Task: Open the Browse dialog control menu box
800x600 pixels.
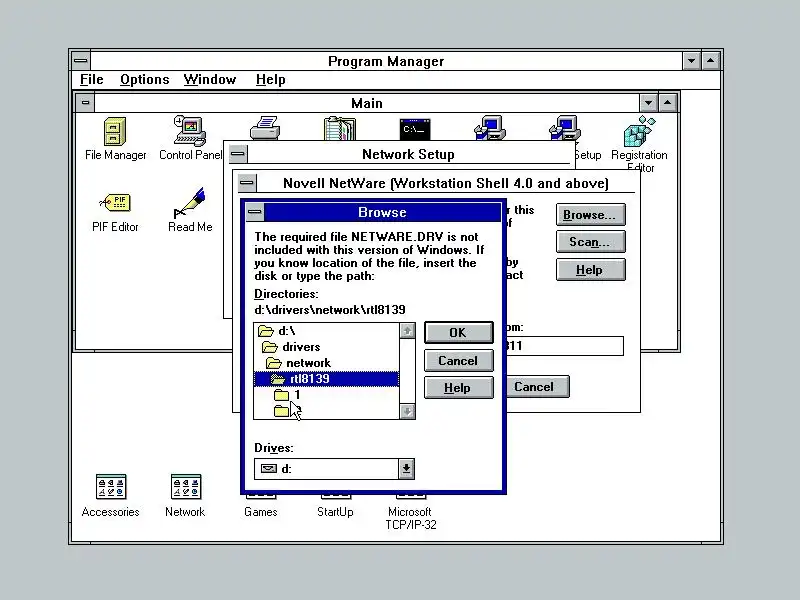Action: coord(255,212)
